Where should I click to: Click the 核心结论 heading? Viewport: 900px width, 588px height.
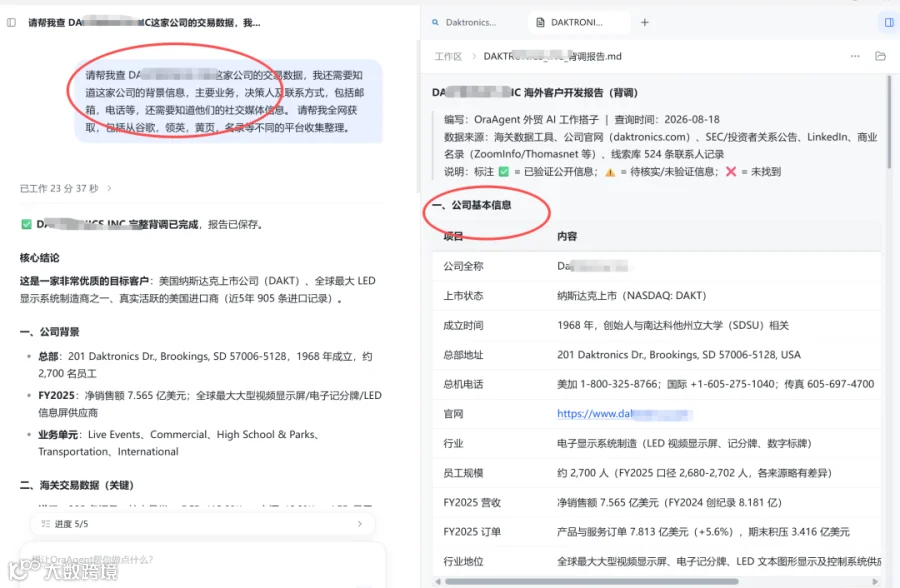click(40, 257)
